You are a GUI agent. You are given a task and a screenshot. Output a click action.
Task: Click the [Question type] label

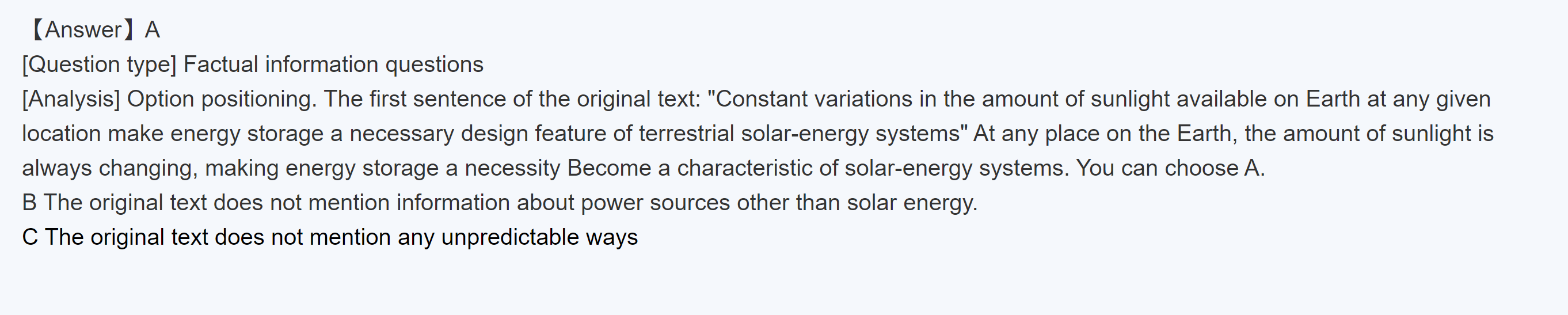point(98,64)
